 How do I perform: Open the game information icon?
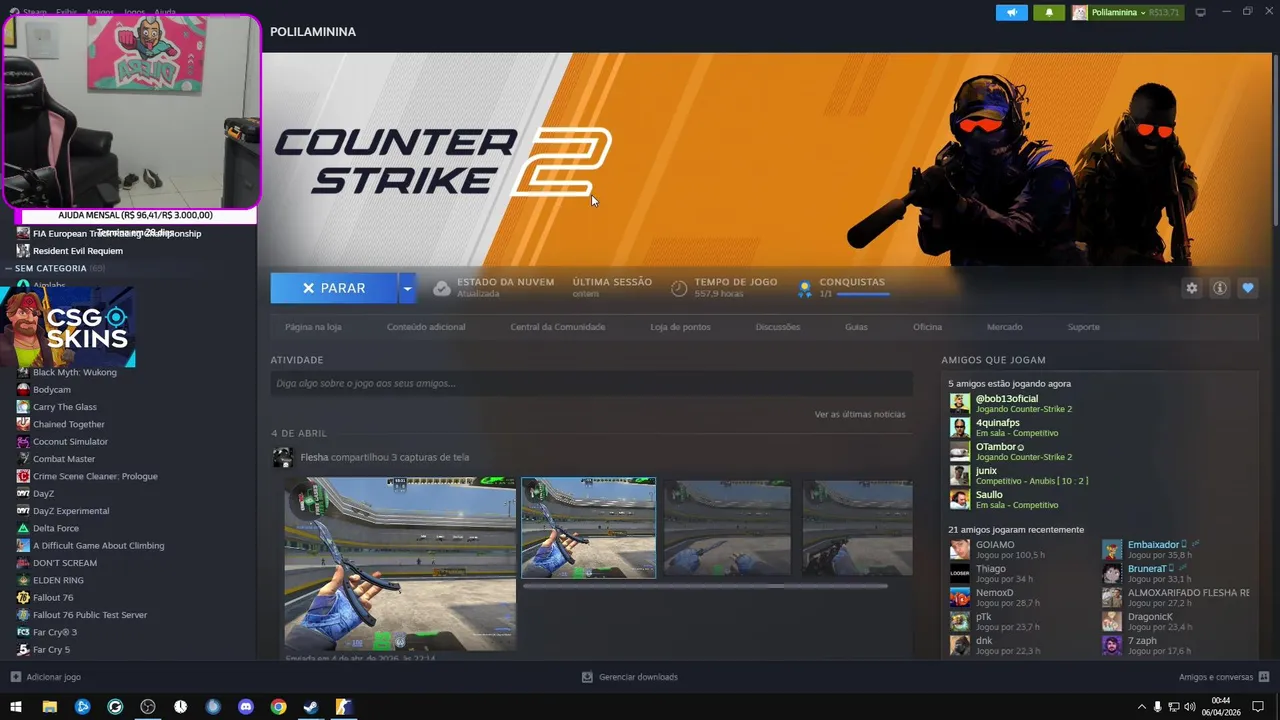[x=1220, y=288]
